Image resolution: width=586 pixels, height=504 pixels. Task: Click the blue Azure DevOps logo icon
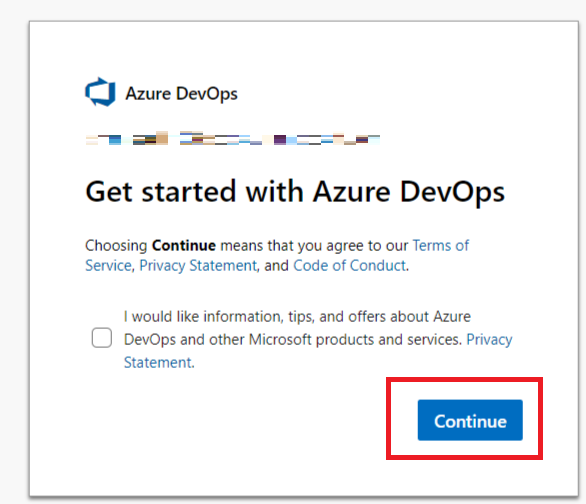click(100, 92)
